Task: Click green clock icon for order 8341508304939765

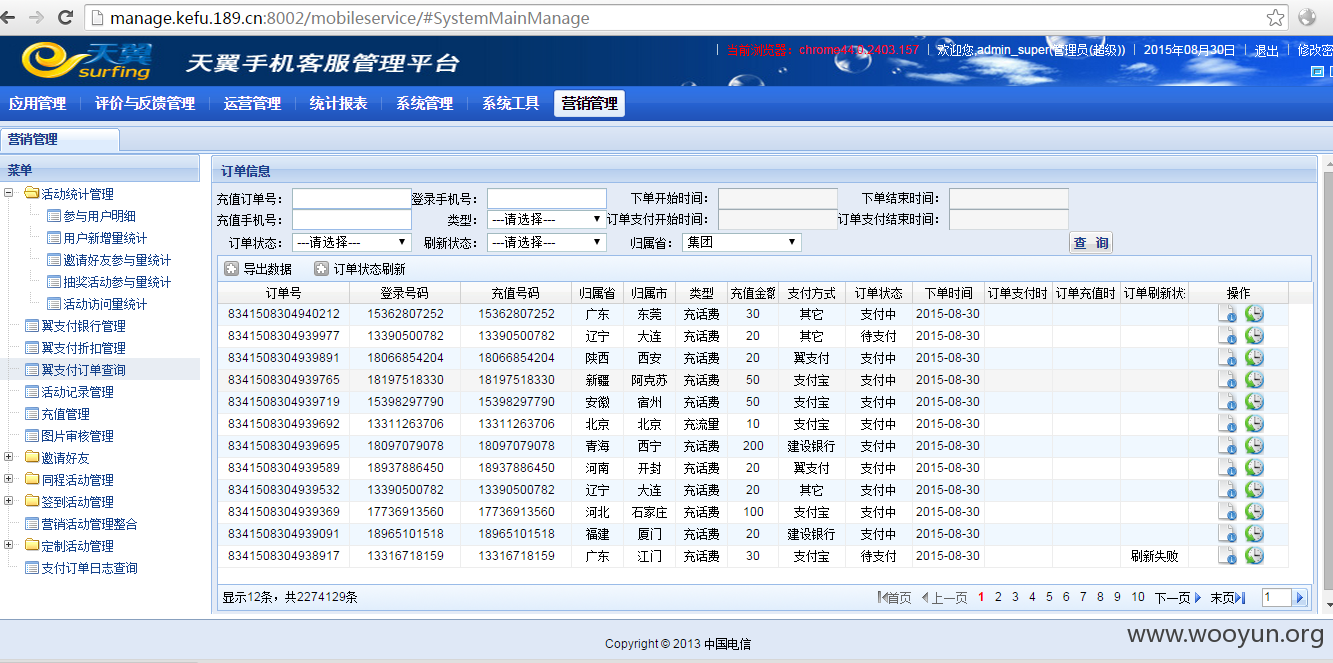Action: pyautogui.click(x=1254, y=380)
